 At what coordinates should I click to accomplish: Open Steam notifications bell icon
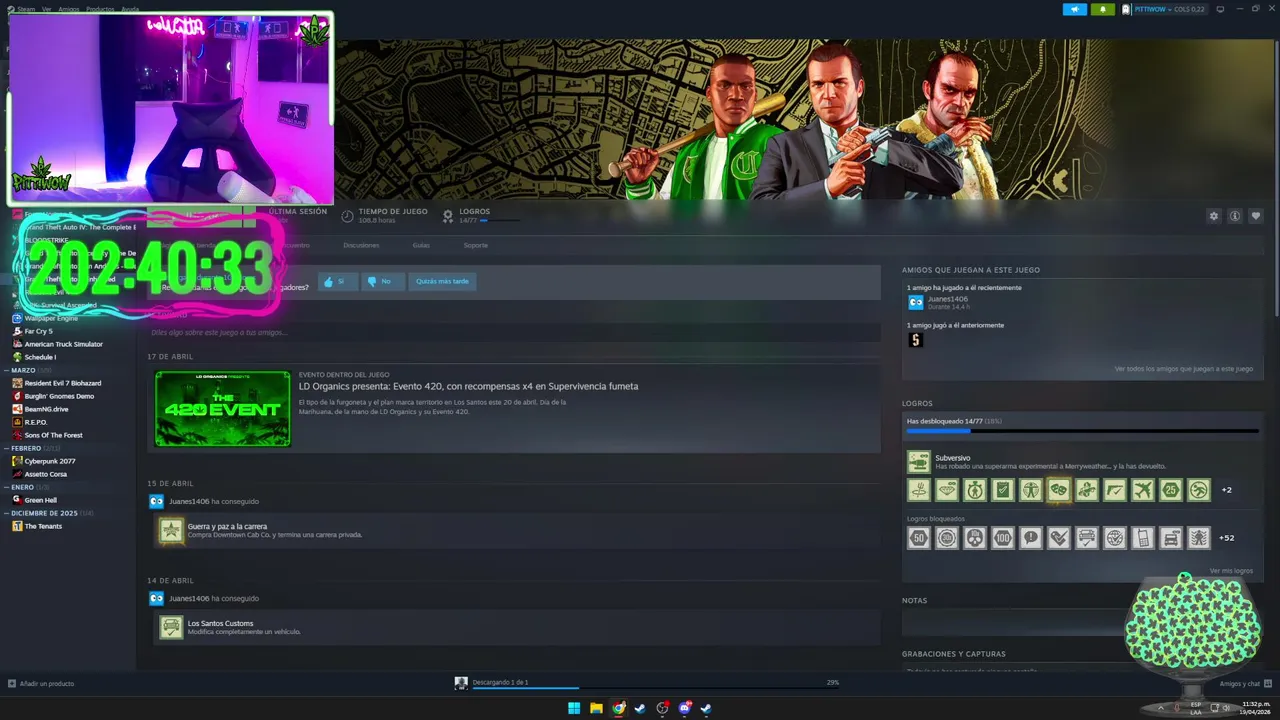click(1104, 9)
